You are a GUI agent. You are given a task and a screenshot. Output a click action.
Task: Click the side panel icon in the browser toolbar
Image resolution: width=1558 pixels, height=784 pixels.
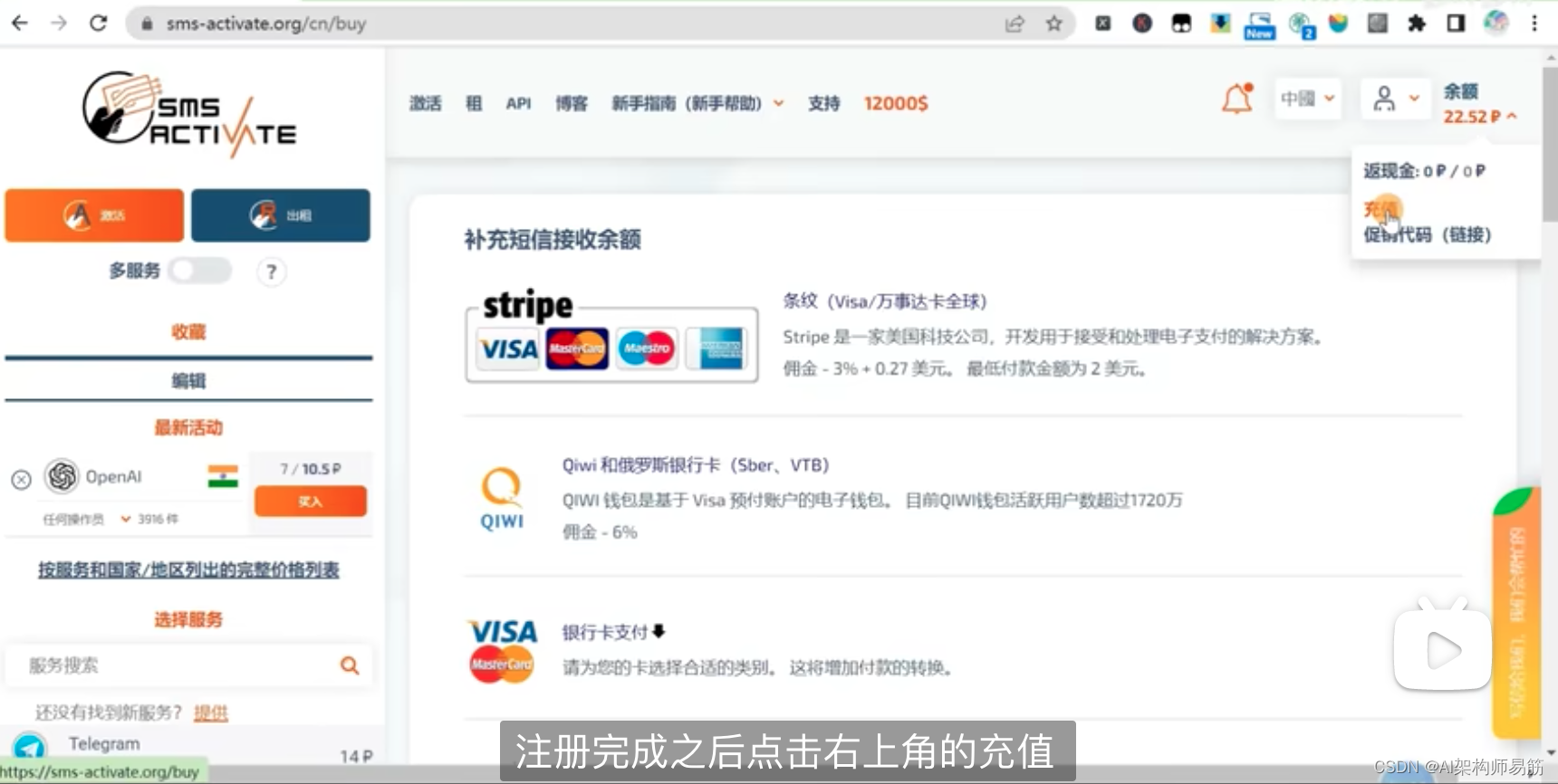[x=1456, y=24]
